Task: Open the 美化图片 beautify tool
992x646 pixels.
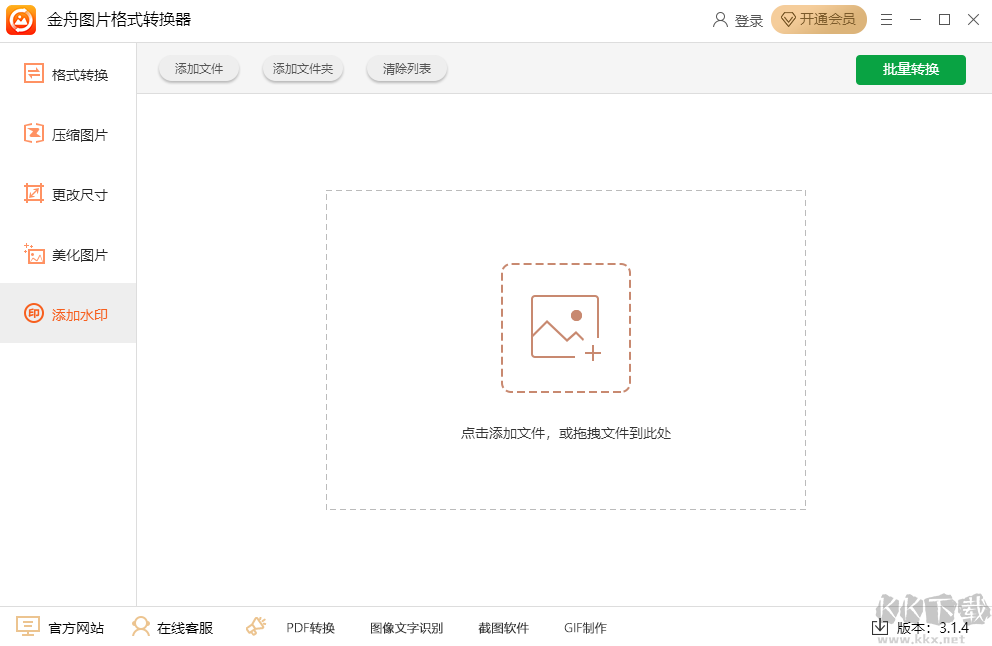Action: pos(67,253)
